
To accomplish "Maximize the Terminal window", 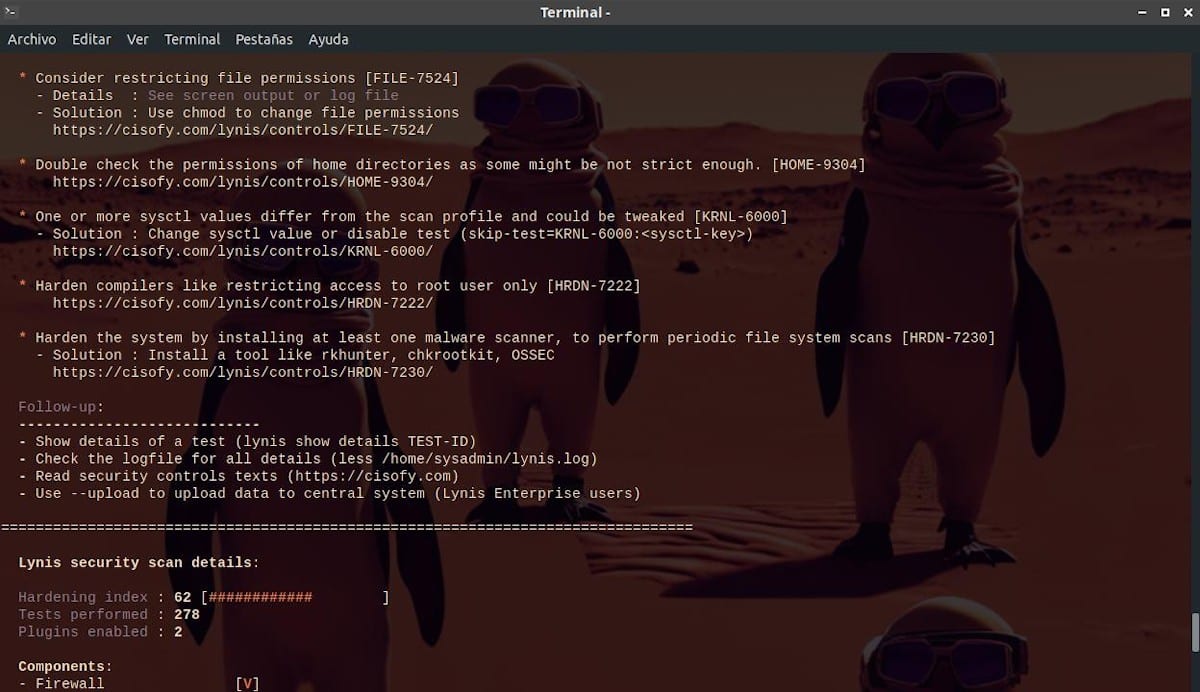I will (1165, 12).
